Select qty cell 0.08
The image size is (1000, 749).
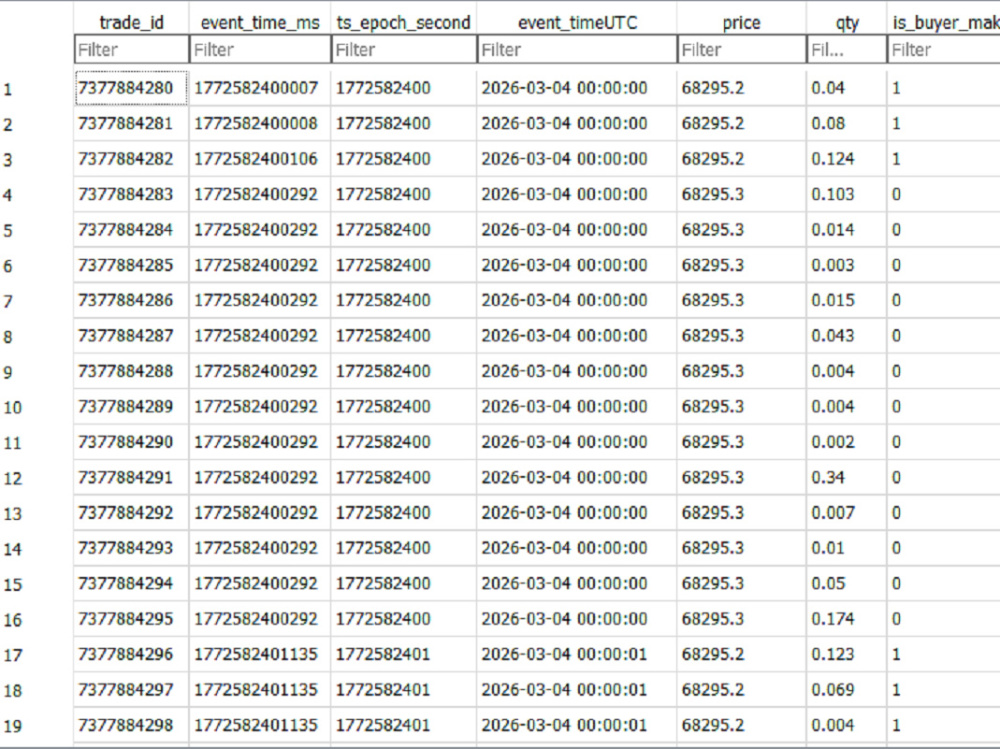[847, 123]
